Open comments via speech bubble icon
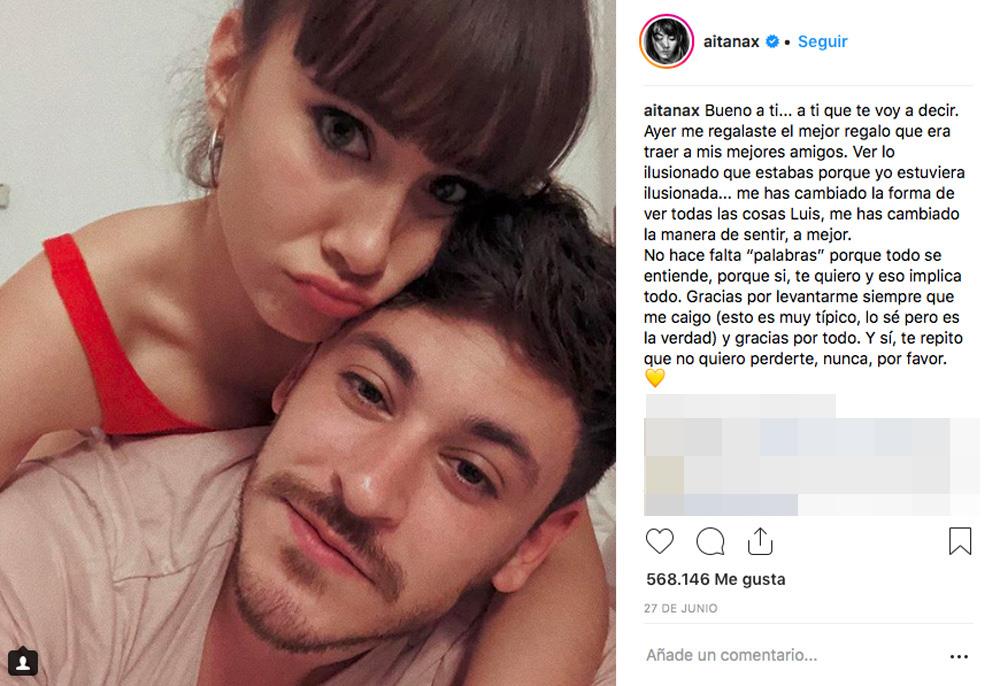 pyautogui.click(x=710, y=542)
